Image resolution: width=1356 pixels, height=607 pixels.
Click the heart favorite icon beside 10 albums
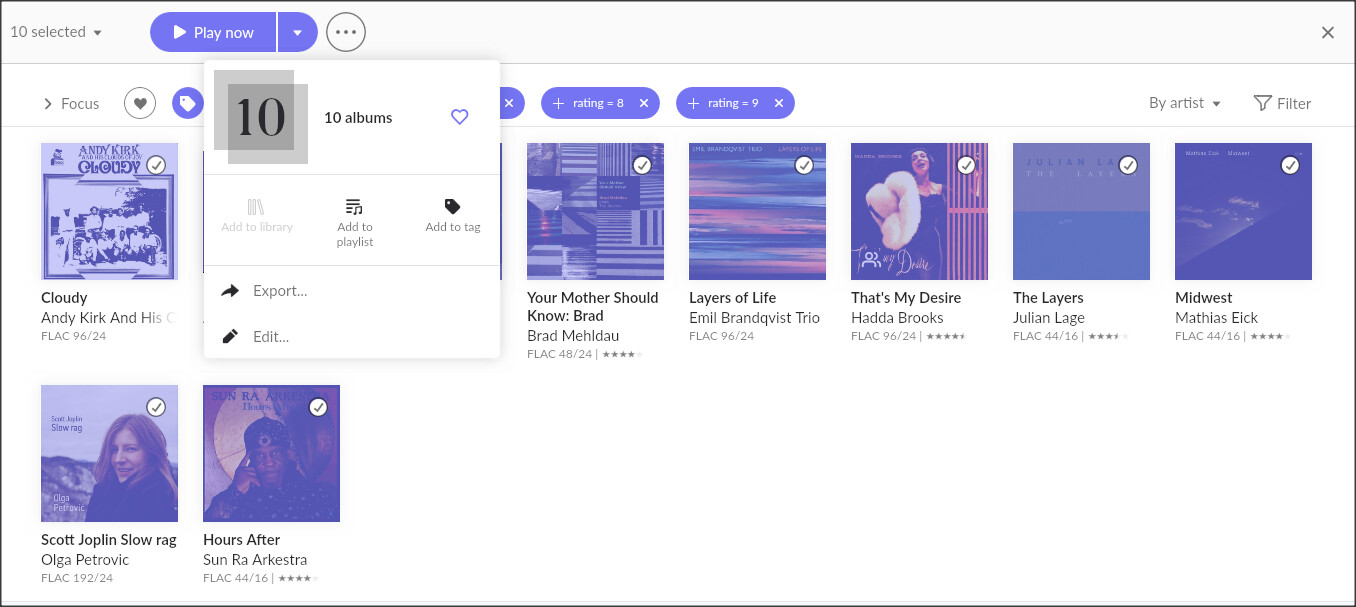(459, 117)
